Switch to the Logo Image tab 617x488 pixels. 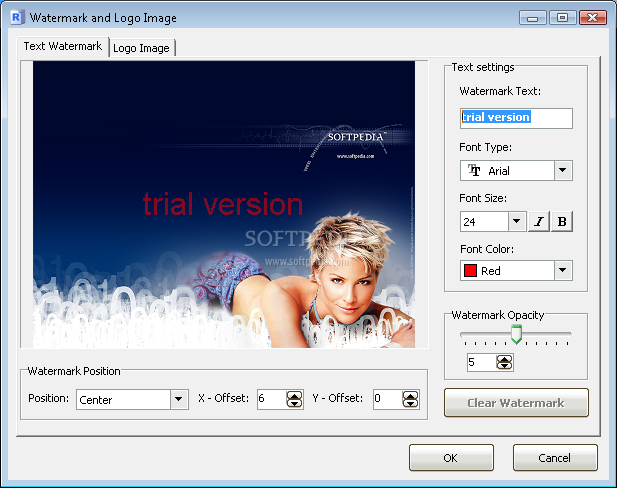pos(141,48)
